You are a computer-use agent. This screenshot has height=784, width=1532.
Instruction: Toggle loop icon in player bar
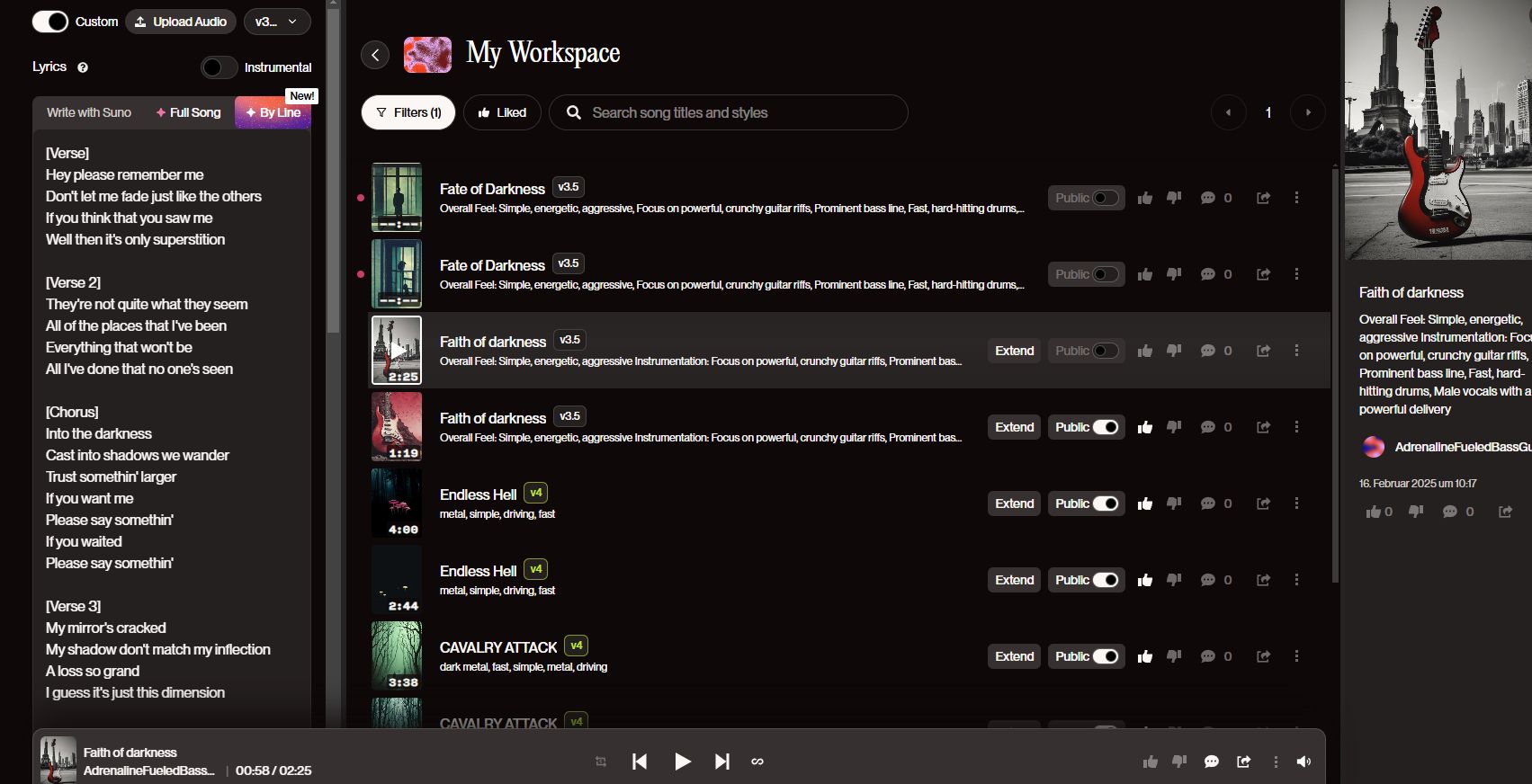[x=757, y=762]
